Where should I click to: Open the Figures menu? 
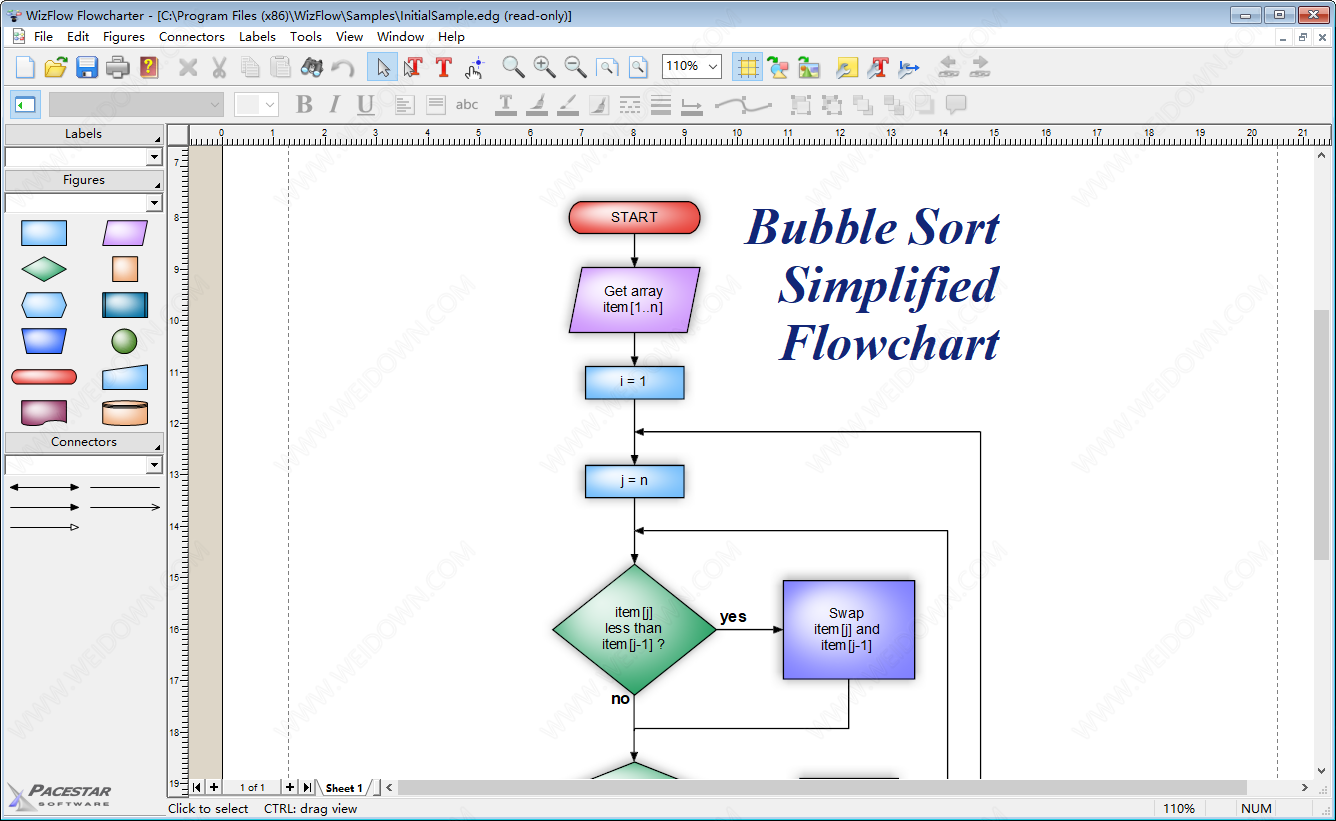click(x=124, y=36)
